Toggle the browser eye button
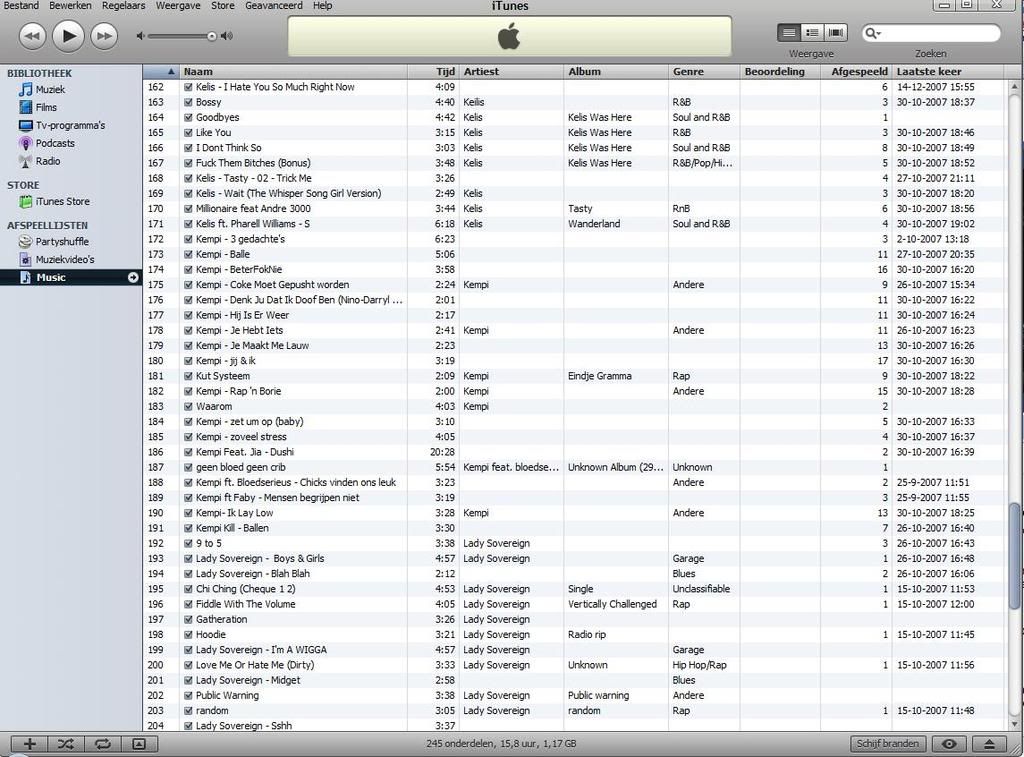Viewport: 1024px width, 757px height. point(949,743)
